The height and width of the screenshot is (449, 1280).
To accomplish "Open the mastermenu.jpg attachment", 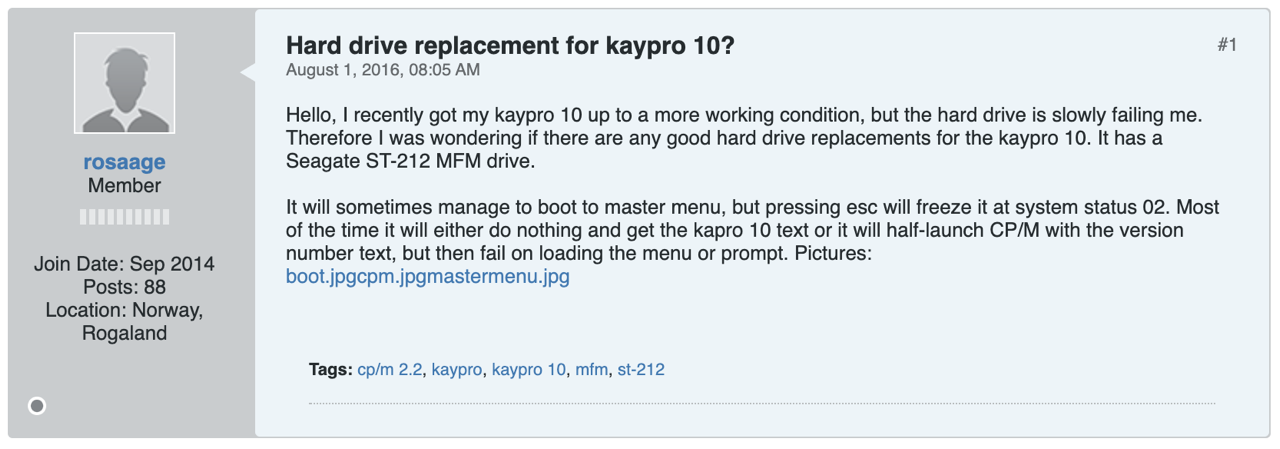I will click(x=498, y=277).
